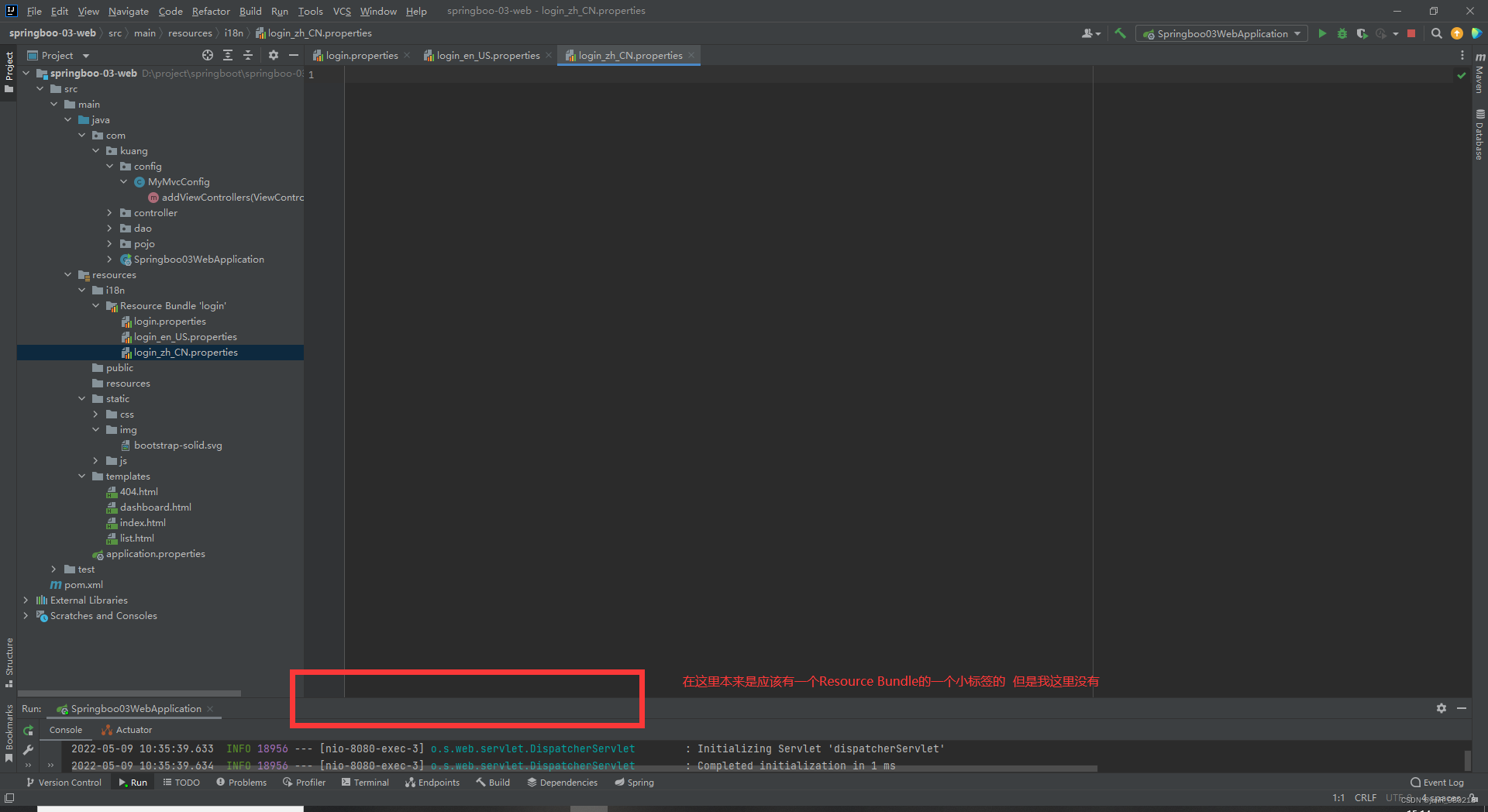Click the 1:1 cursor position indicator
Viewport: 1488px width, 812px height.
[1338, 798]
